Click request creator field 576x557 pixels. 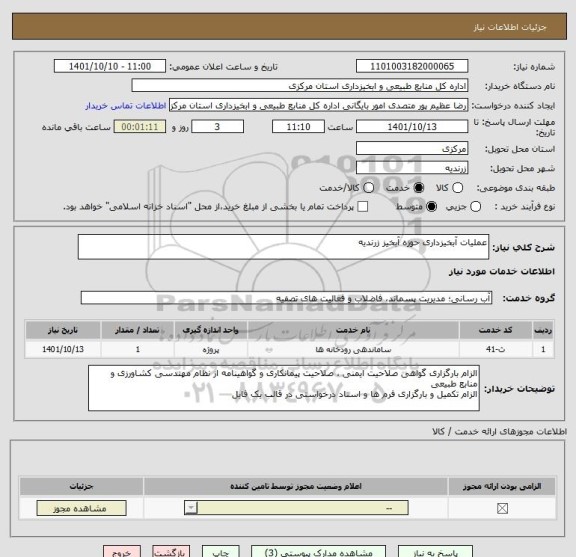point(318,105)
